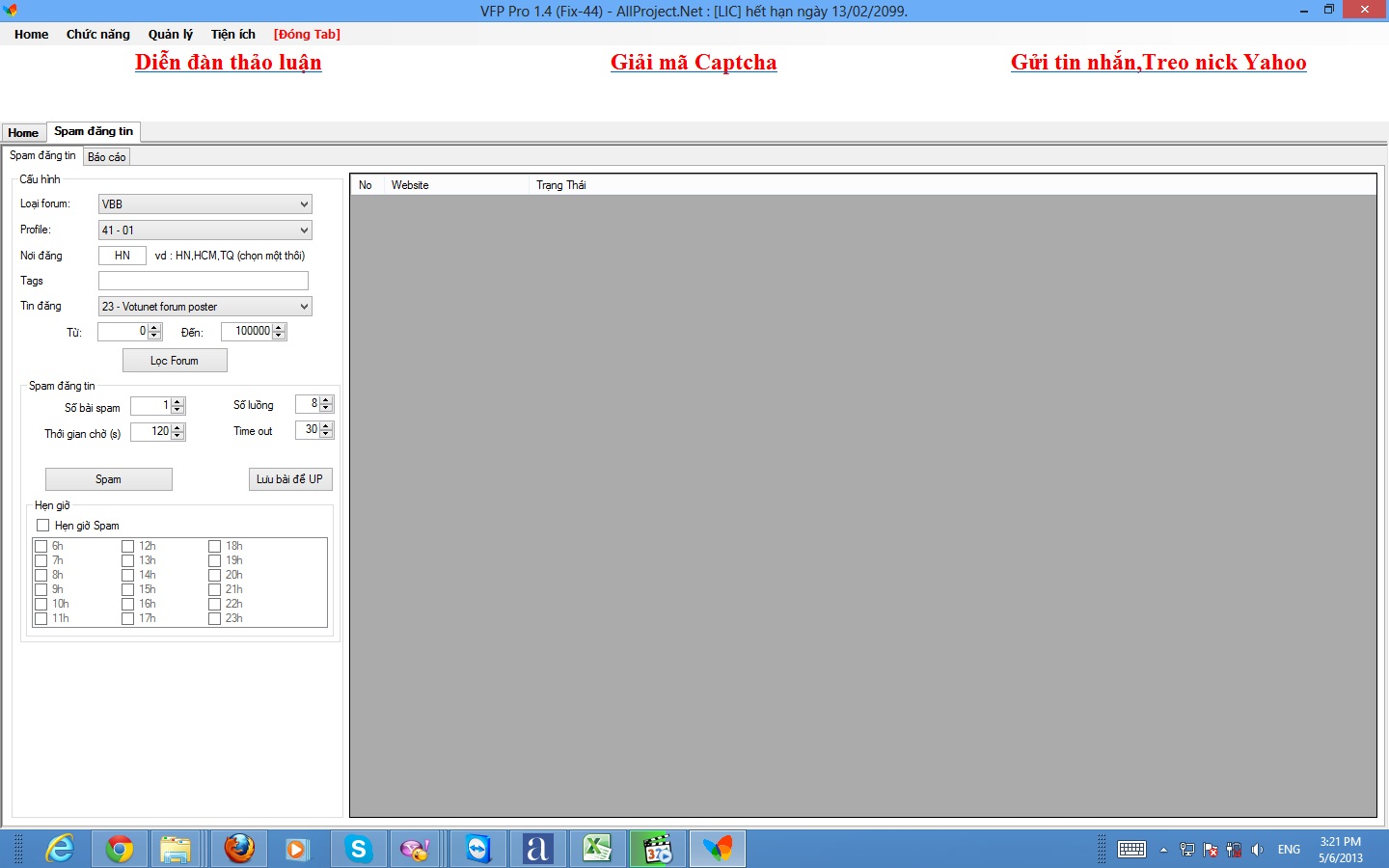1389x868 pixels.
Task: Click the [Đóng Tab] menu item
Action: [307, 34]
